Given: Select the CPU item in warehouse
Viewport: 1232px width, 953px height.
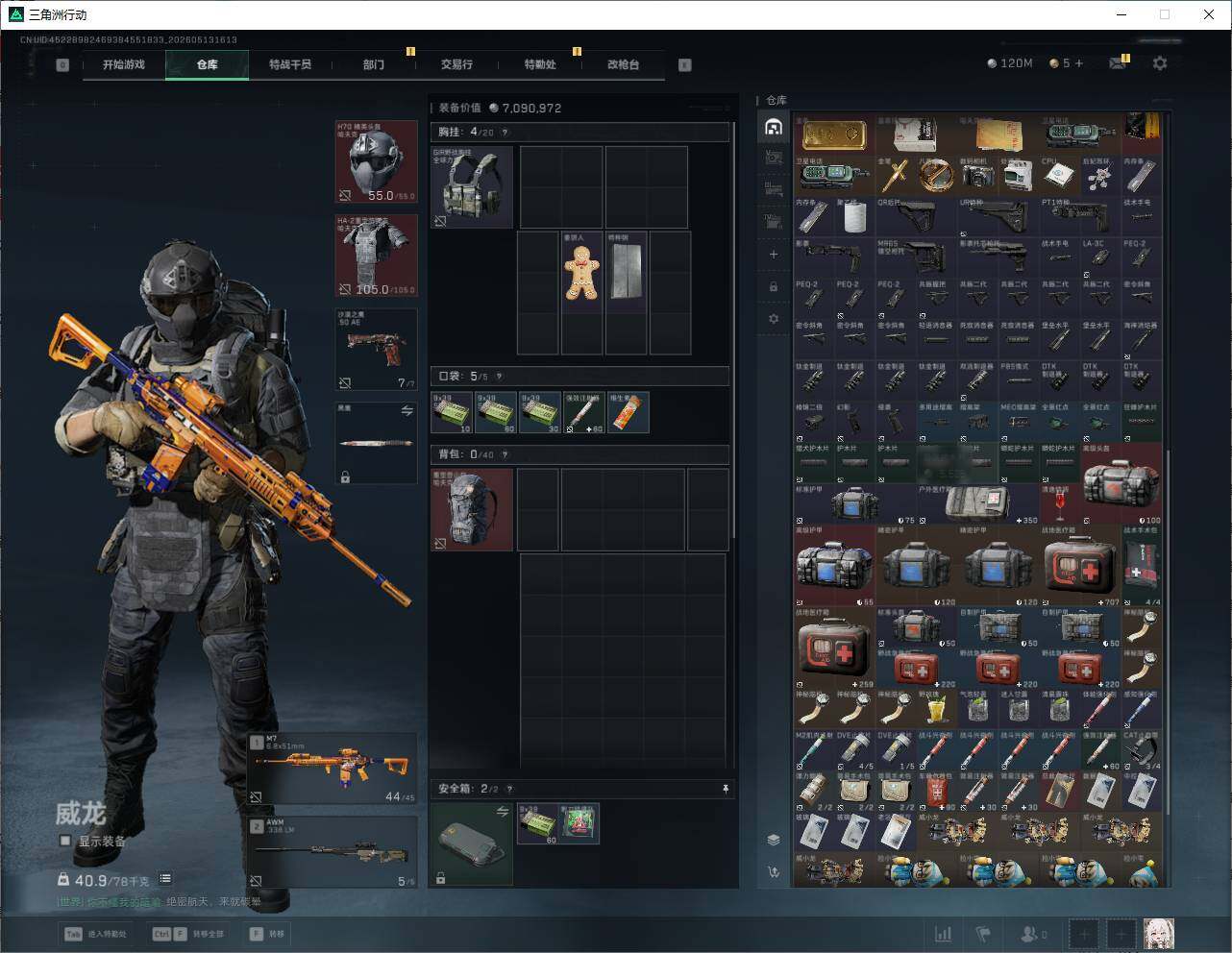Looking at the screenshot, I should (1060, 176).
